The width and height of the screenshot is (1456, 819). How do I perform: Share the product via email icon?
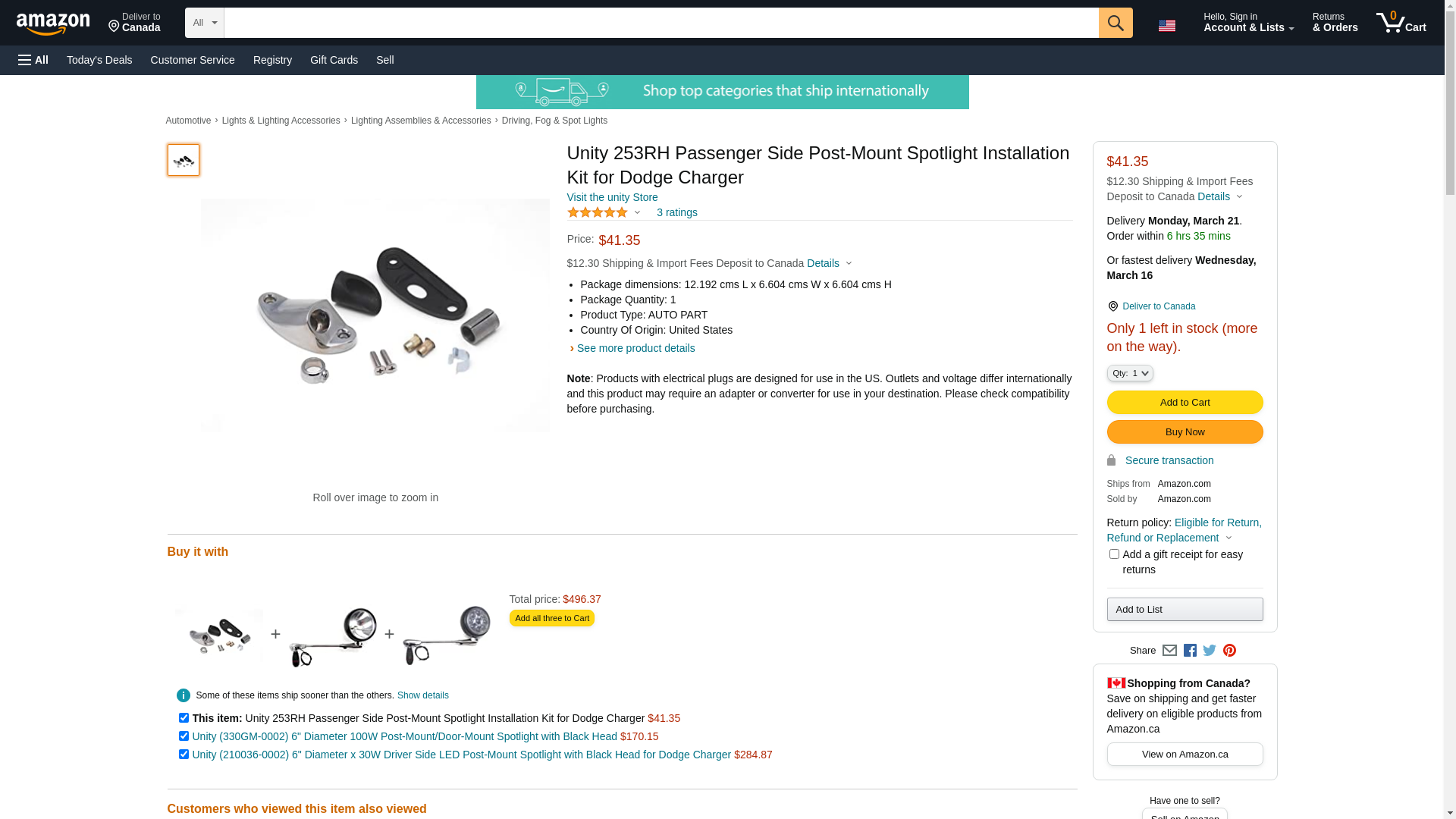pos(1169,651)
